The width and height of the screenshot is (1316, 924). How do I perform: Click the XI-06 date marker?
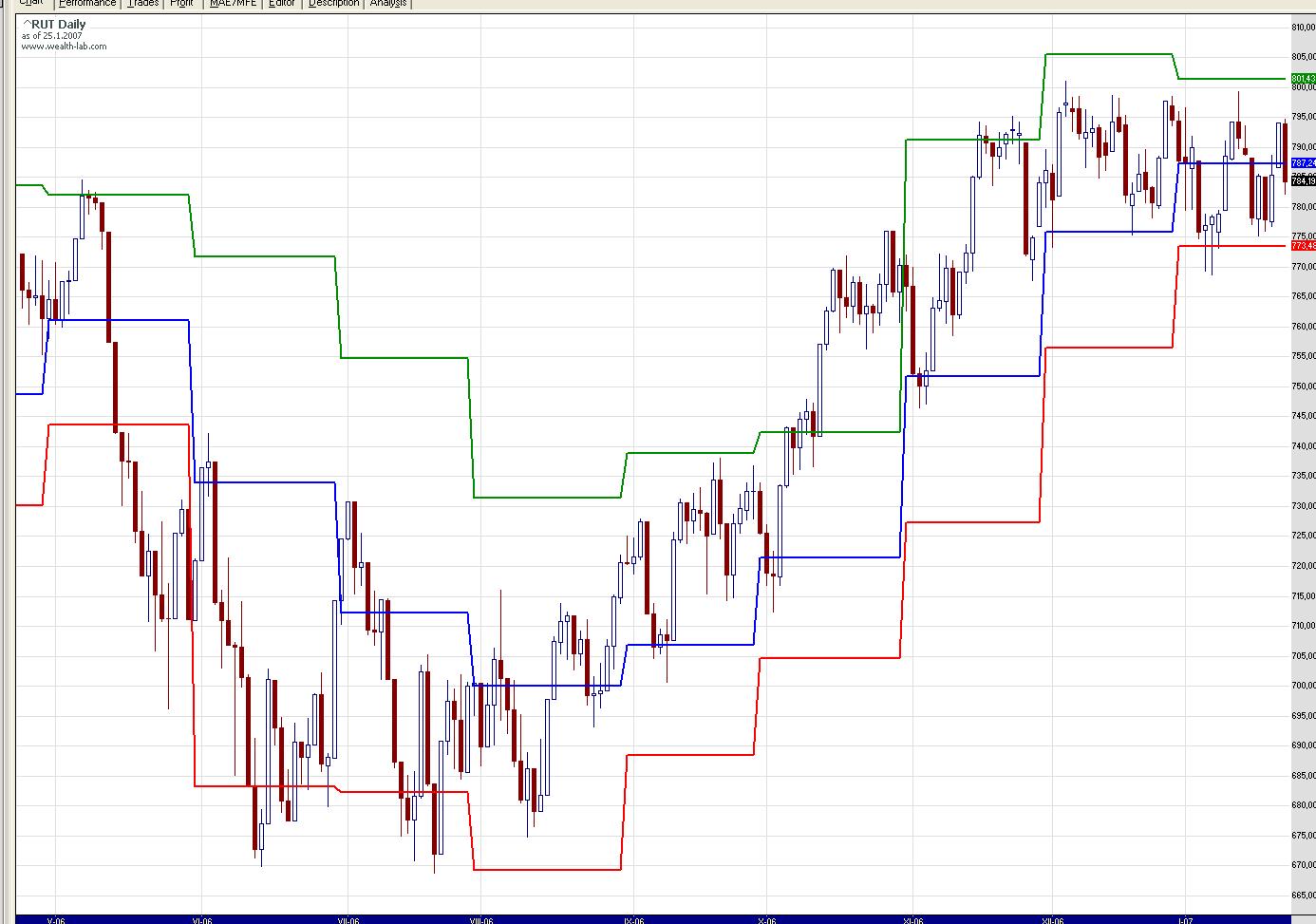click(912, 919)
